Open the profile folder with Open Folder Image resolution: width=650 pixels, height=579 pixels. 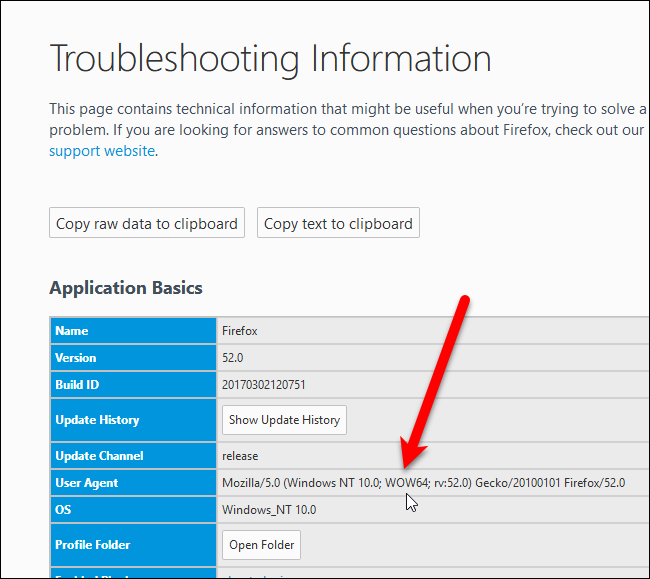click(260, 545)
